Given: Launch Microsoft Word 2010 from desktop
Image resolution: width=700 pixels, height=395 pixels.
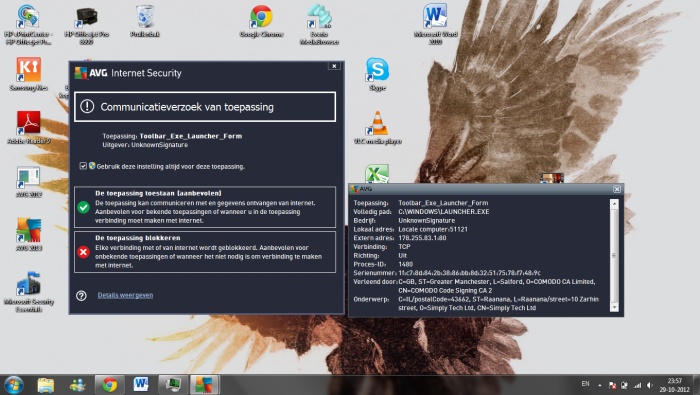Looking at the screenshot, I should pyautogui.click(x=435, y=25).
